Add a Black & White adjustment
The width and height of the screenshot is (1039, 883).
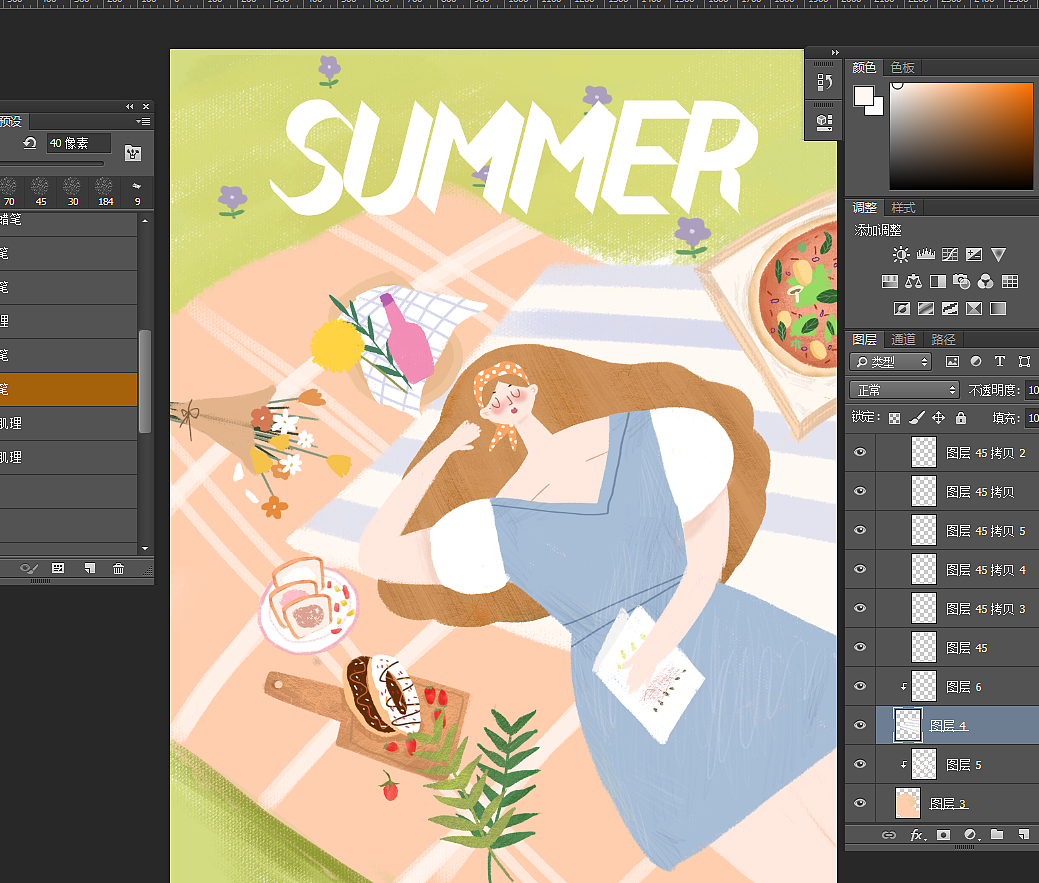click(x=938, y=282)
